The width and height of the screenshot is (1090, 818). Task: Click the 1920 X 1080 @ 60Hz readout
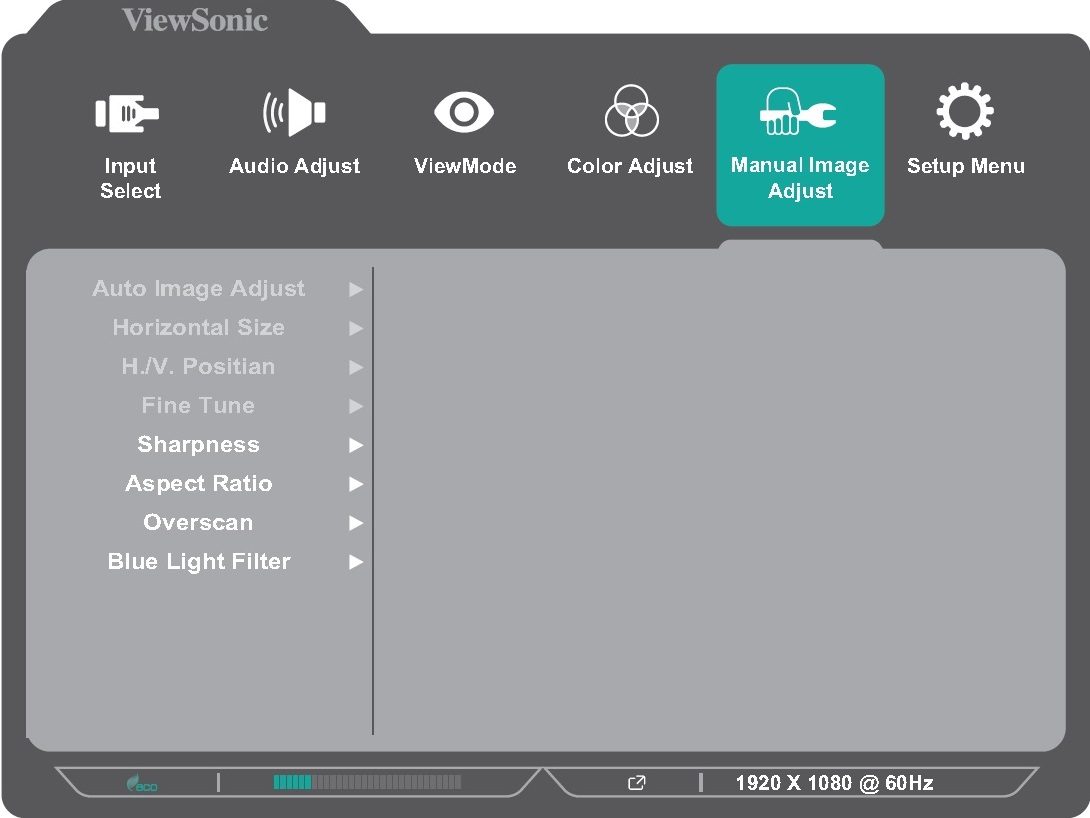coord(834,783)
